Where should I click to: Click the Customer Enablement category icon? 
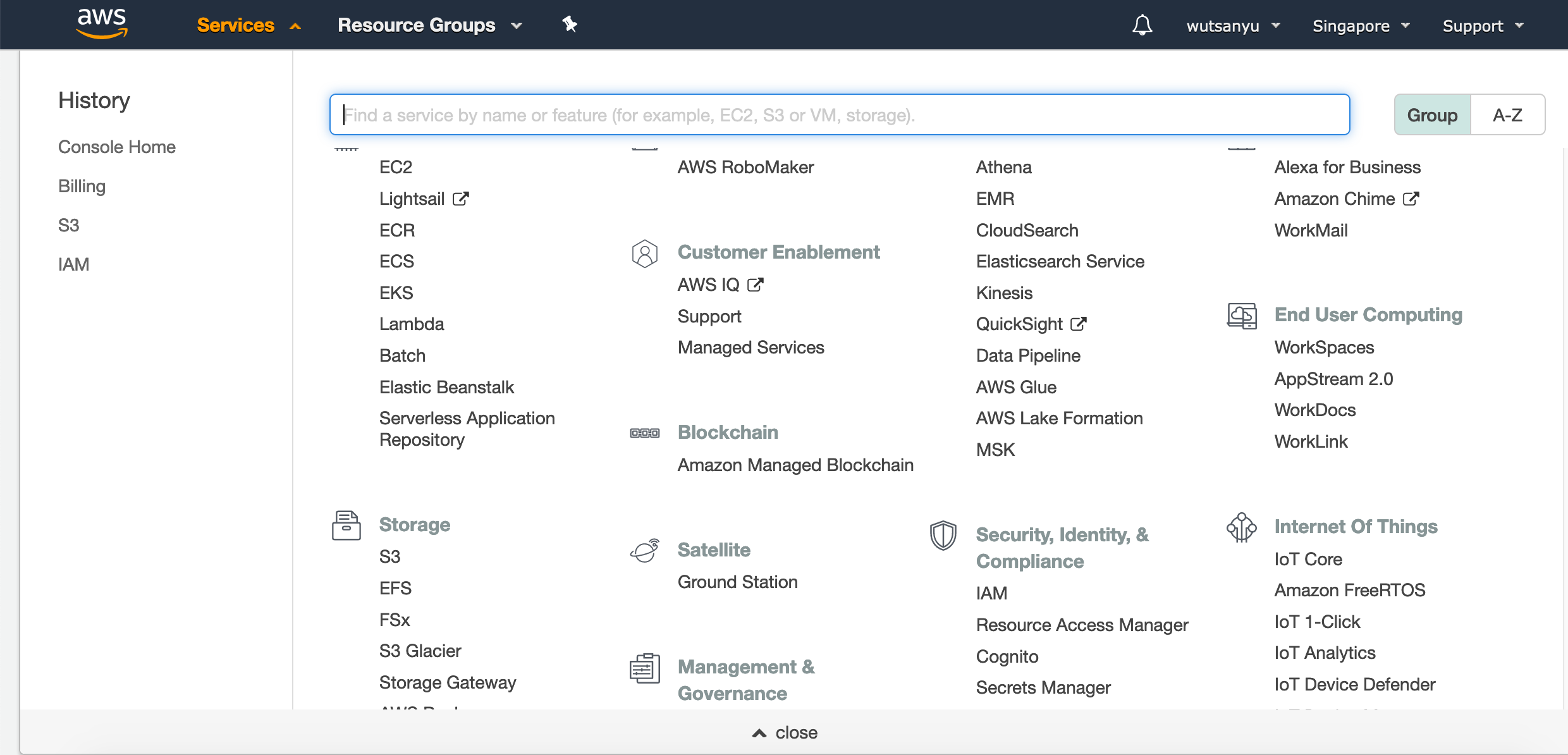645,254
